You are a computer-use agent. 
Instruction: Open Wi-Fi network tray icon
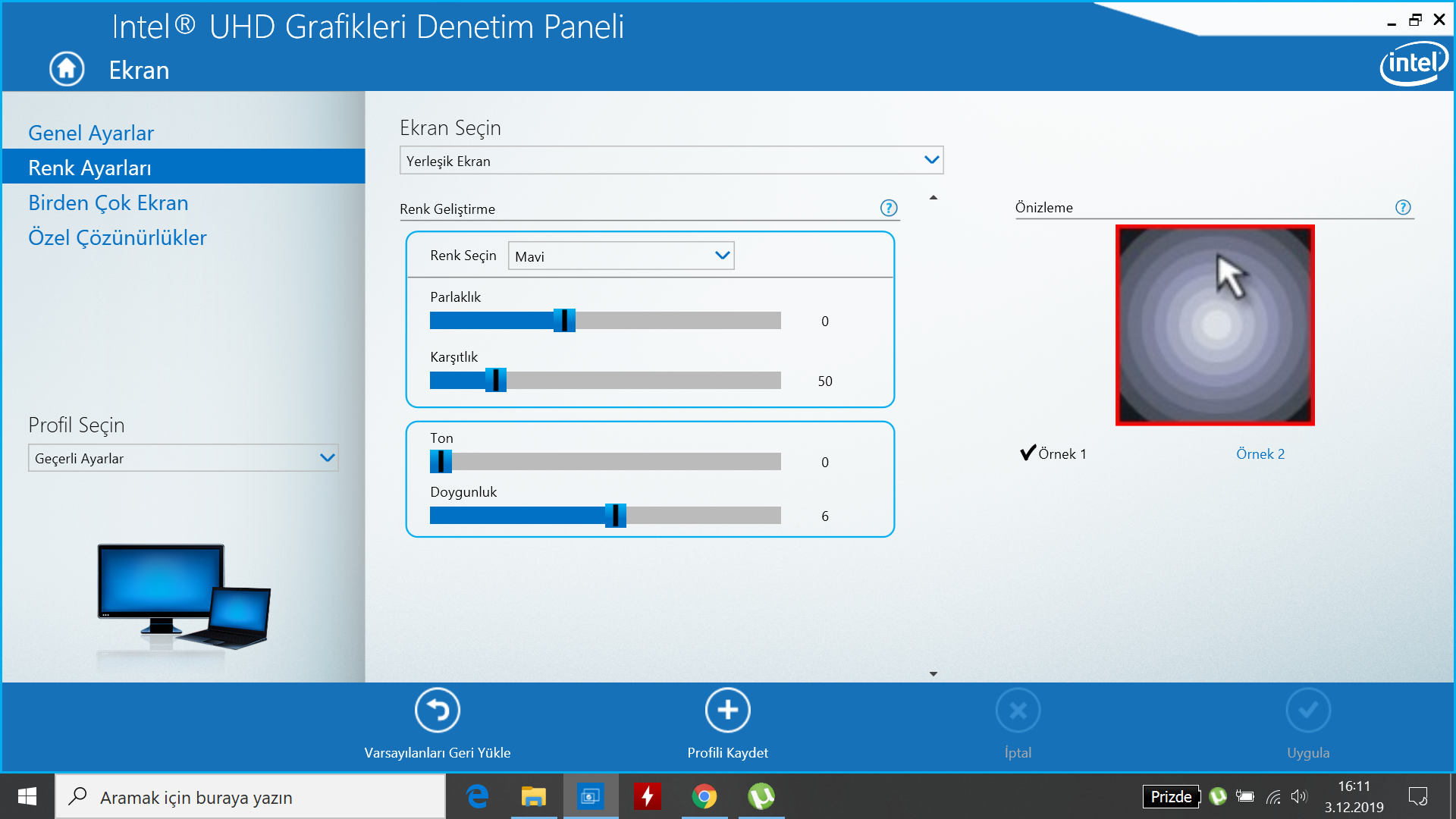pyautogui.click(x=1273, y=797)
